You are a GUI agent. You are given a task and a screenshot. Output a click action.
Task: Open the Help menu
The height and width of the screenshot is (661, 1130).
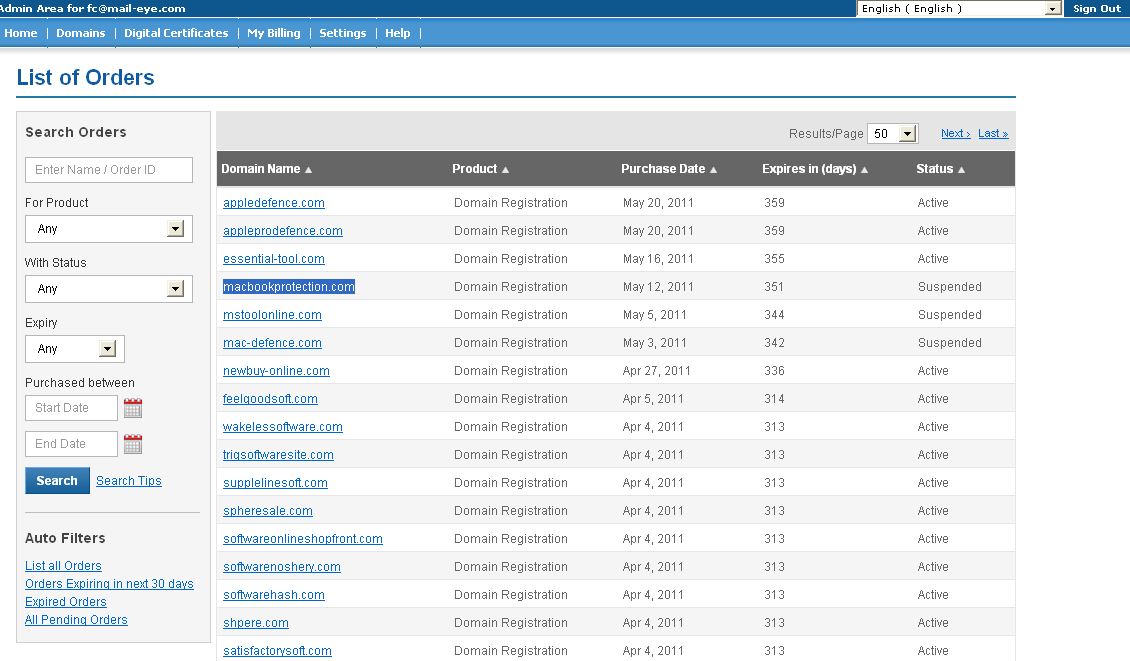397,33
